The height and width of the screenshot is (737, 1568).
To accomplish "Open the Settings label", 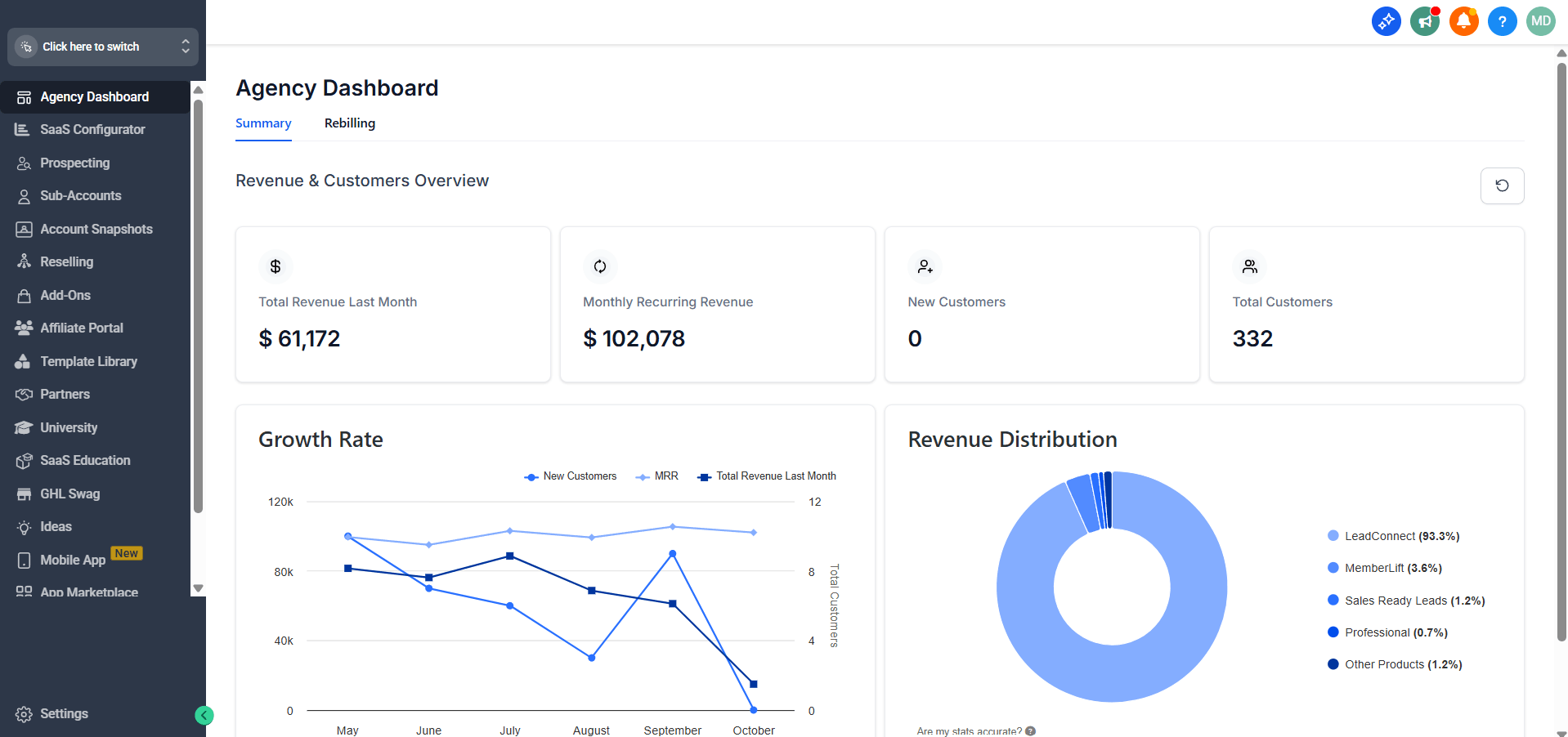I will tap(65, 713).
